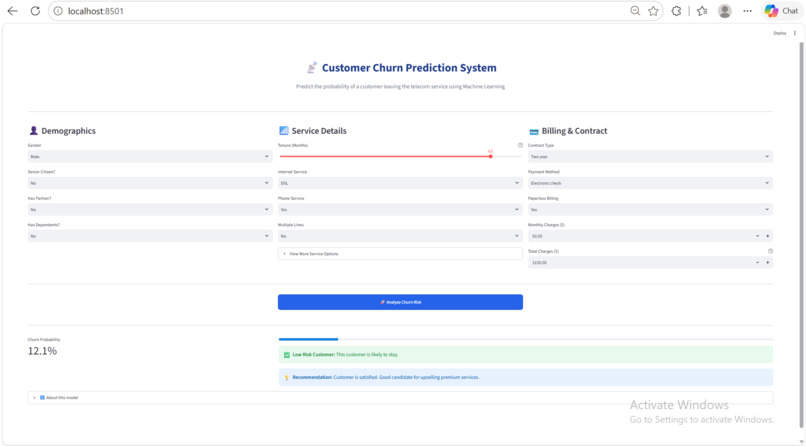This screenshot has height=447, width=806.
Task: Open the Senior Citizen? dropdown
Action: pos(150,183)
